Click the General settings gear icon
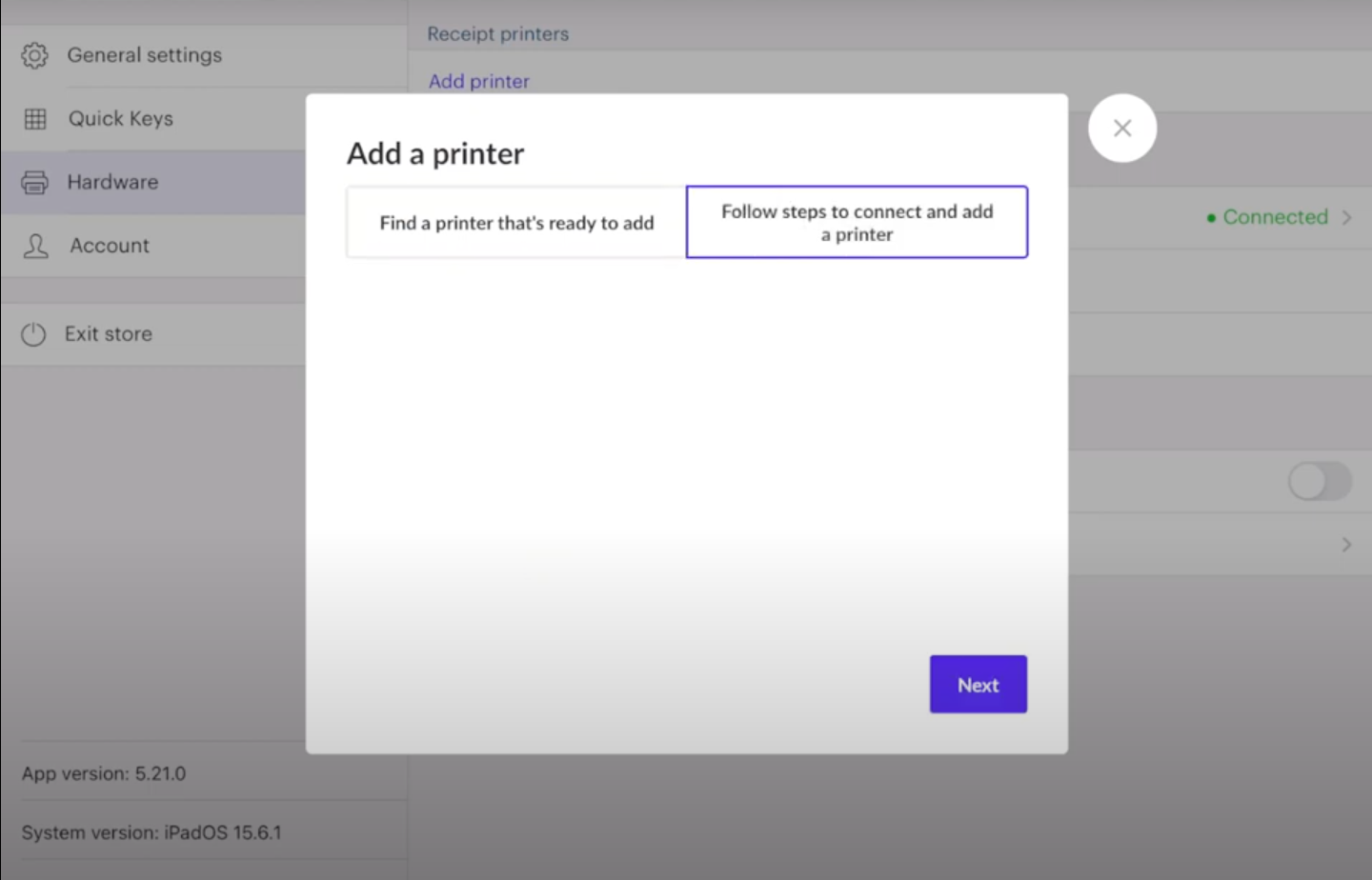The width and height of the screenshot is (1372, 880). 34,55
